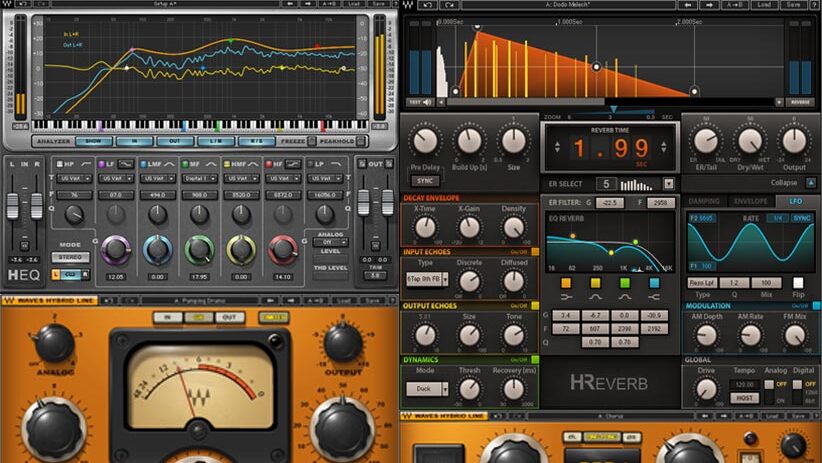Image resolution: width=822 pixels, height=463 pixels.
Task: Click the cyan EQ Reverb band square
Action: pos(654,283)
